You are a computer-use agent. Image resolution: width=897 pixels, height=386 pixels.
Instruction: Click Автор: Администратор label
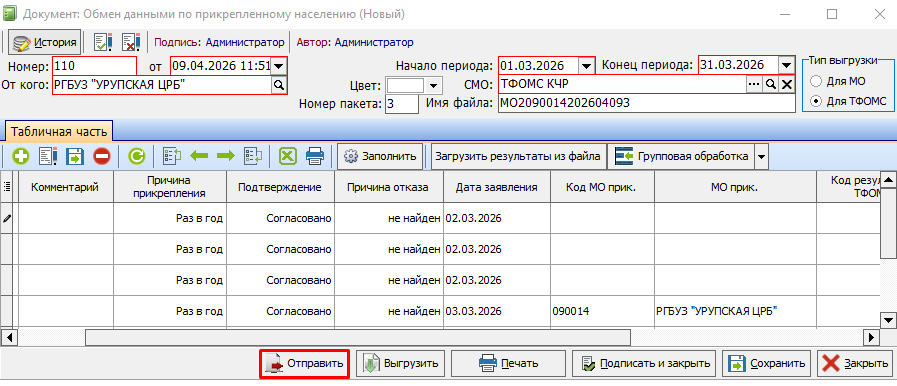[355, 42]
